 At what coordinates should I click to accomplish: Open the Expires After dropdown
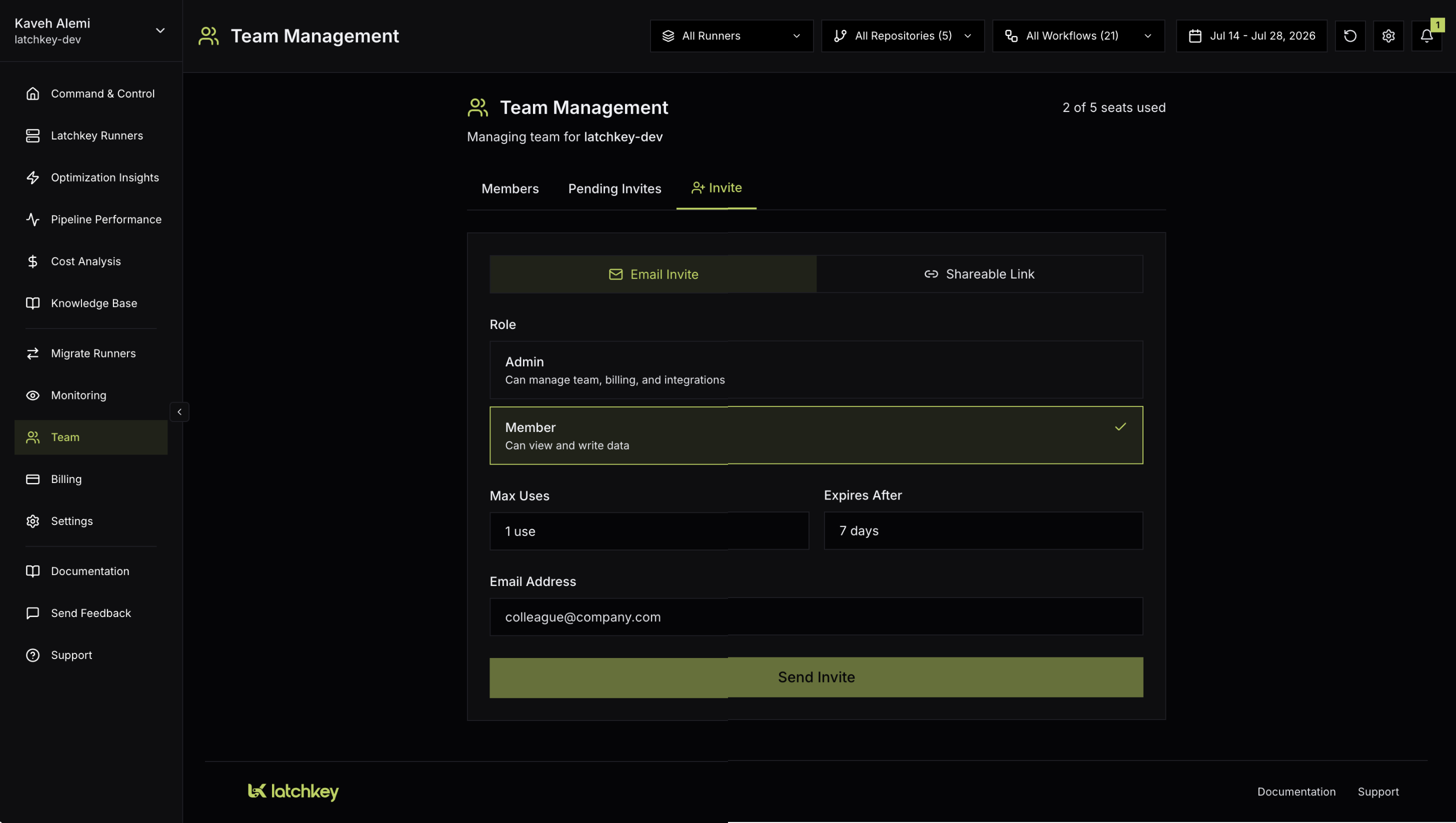click(983, 531)
